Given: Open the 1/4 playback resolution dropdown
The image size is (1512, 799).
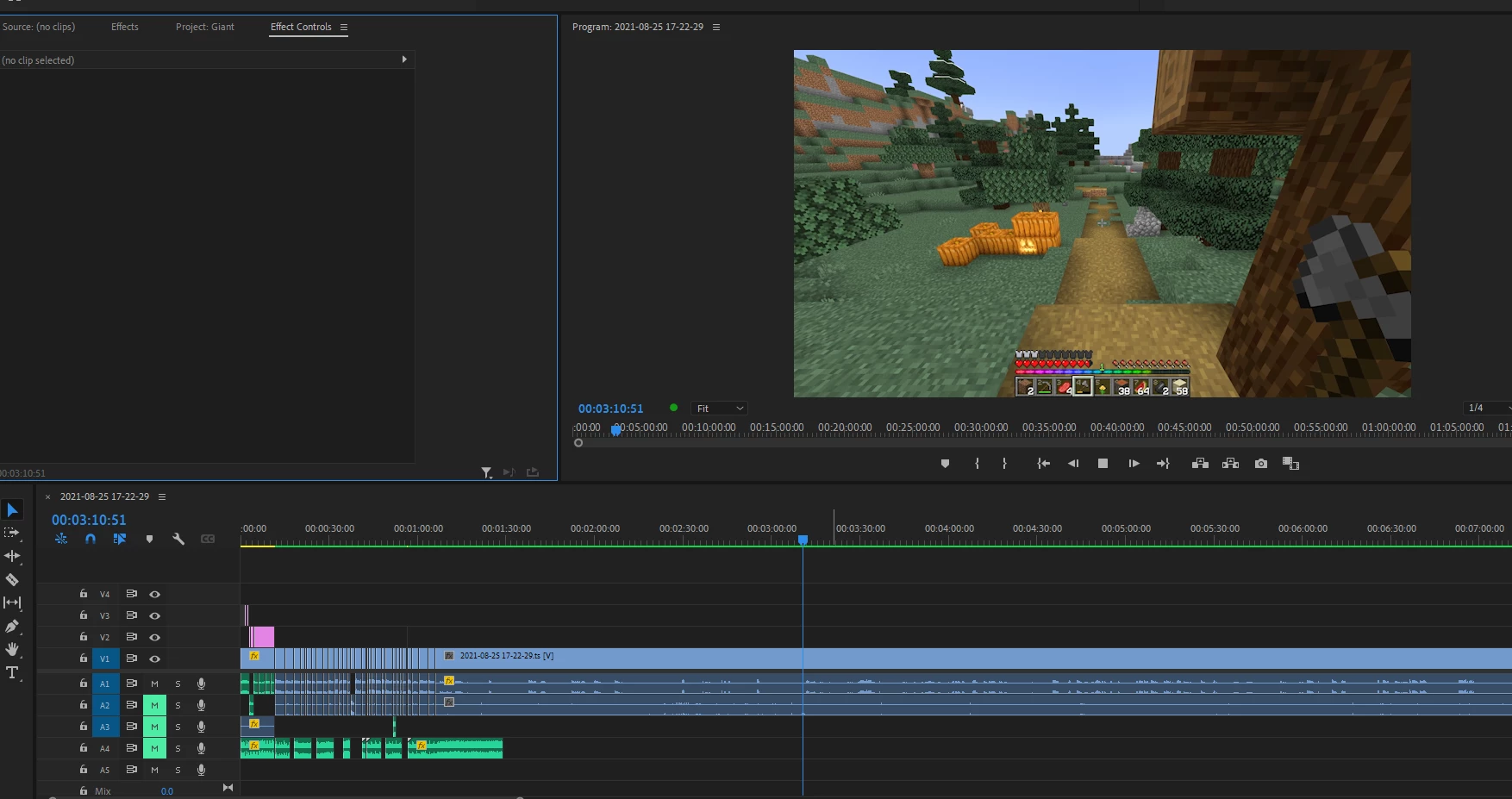Looking at the screenshot, I should pyautogui.click(x=1487, y=408).
